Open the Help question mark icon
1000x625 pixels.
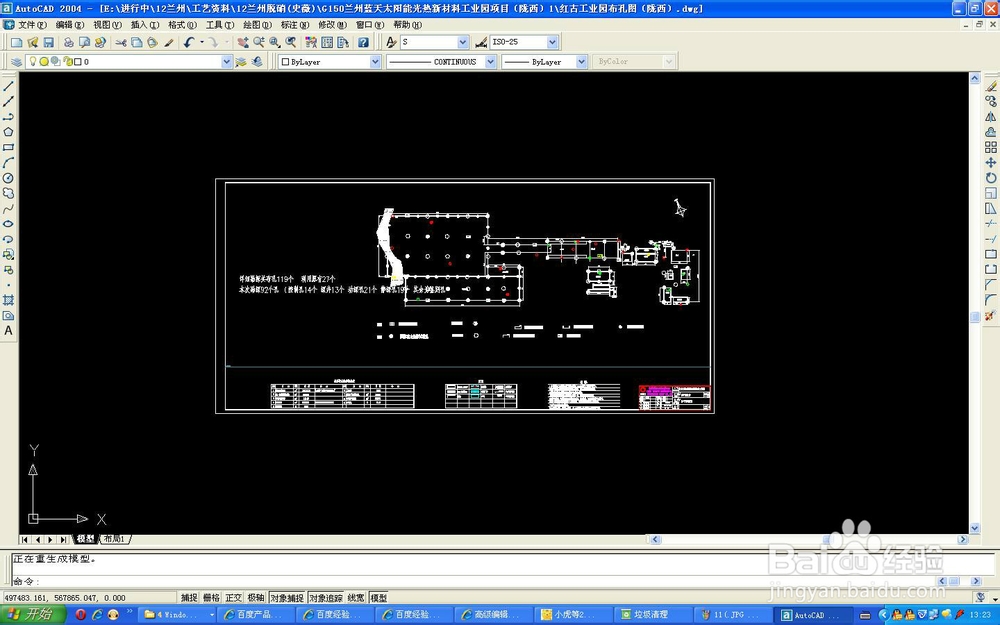pyautogui.click(x=363, y=42)
